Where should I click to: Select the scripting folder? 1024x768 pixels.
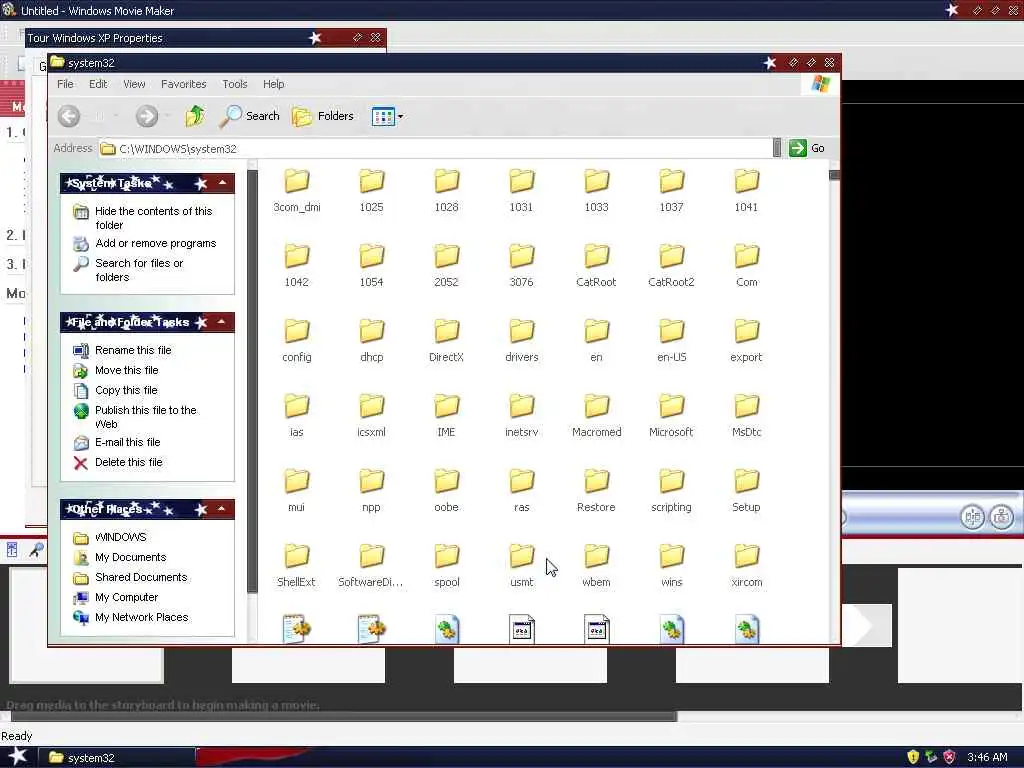(x=671, y=490)
